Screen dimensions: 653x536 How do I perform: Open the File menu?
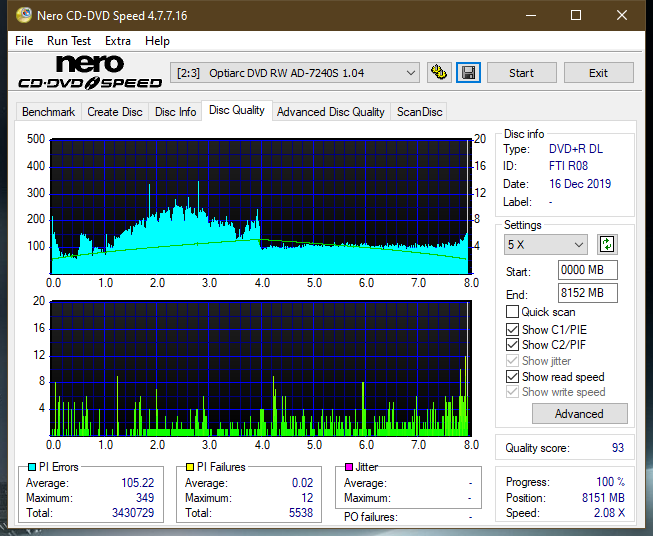click(x=24, y=41)
